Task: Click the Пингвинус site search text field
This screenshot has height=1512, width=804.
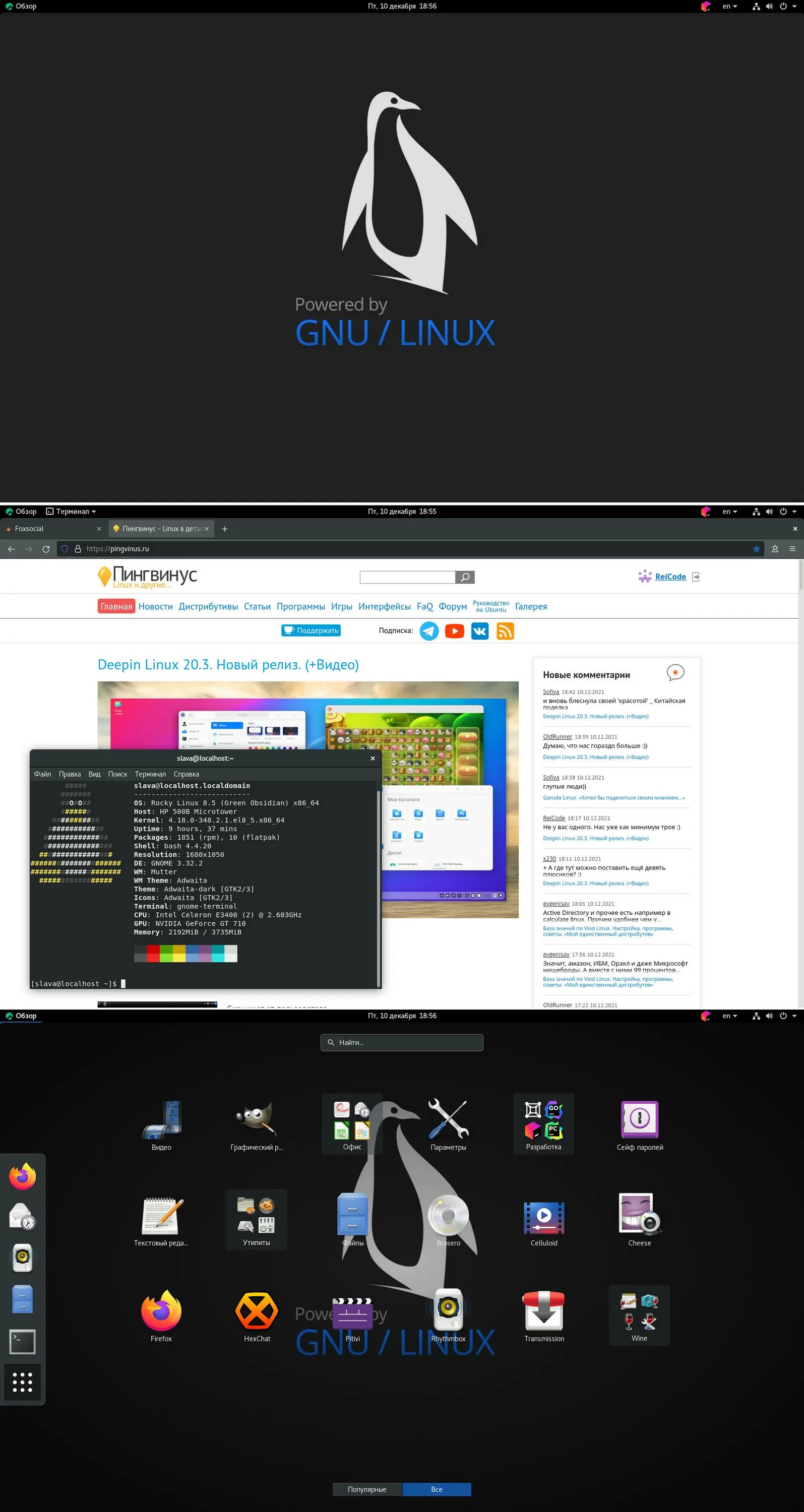Action: (x=407, y=577)
